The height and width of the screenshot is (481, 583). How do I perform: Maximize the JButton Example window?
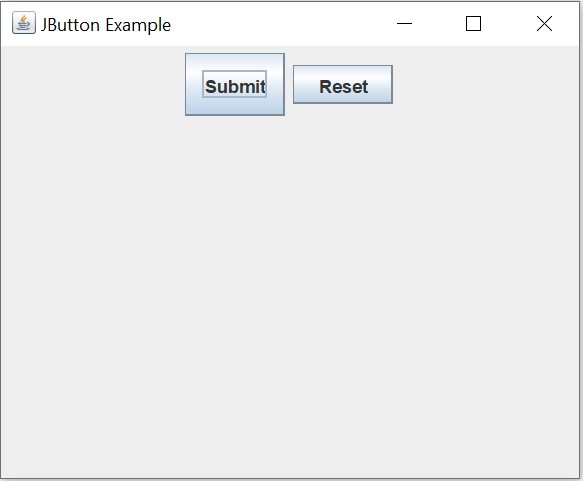coord(473,23)
